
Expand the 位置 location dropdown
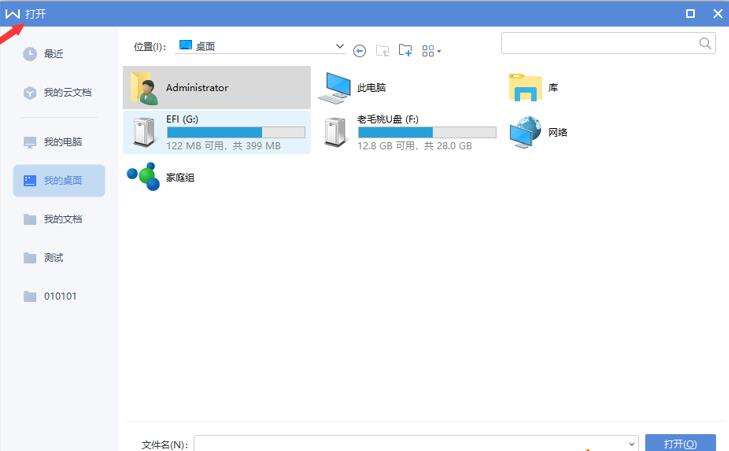coord(340,46)
